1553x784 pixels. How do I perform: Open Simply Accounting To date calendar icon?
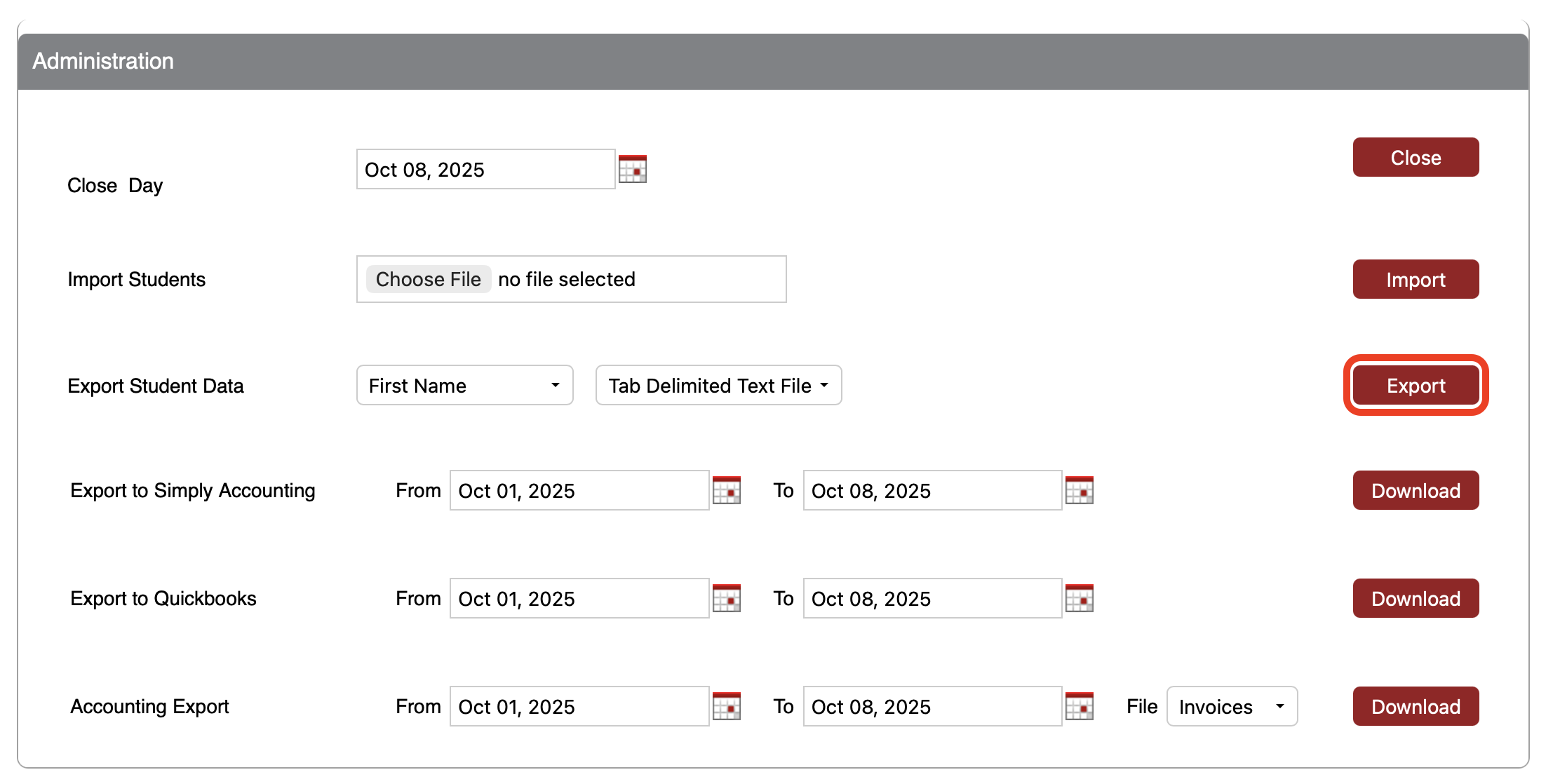click(x=1079, y=490)
